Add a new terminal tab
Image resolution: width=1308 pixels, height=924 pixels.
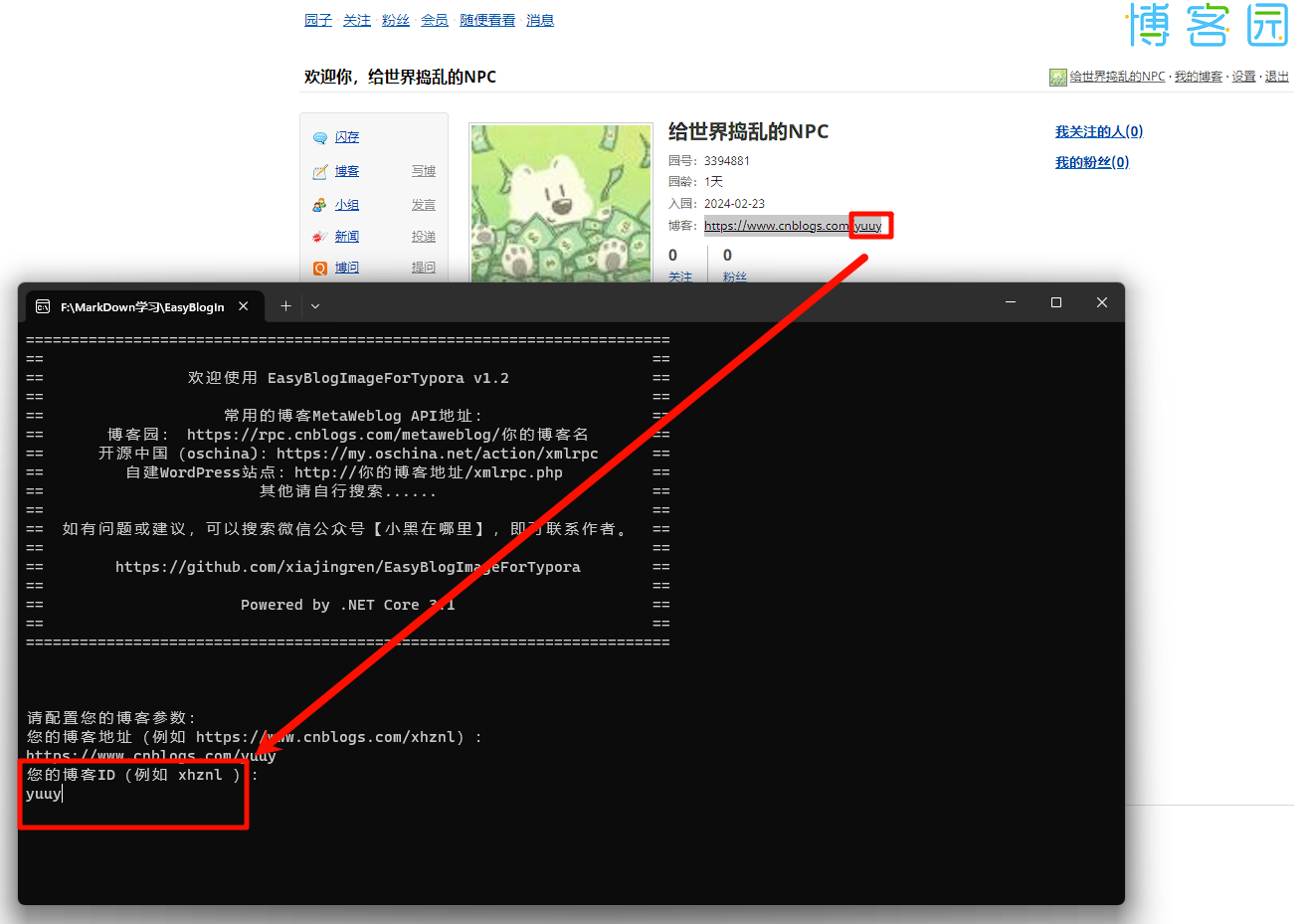[285, 306]
